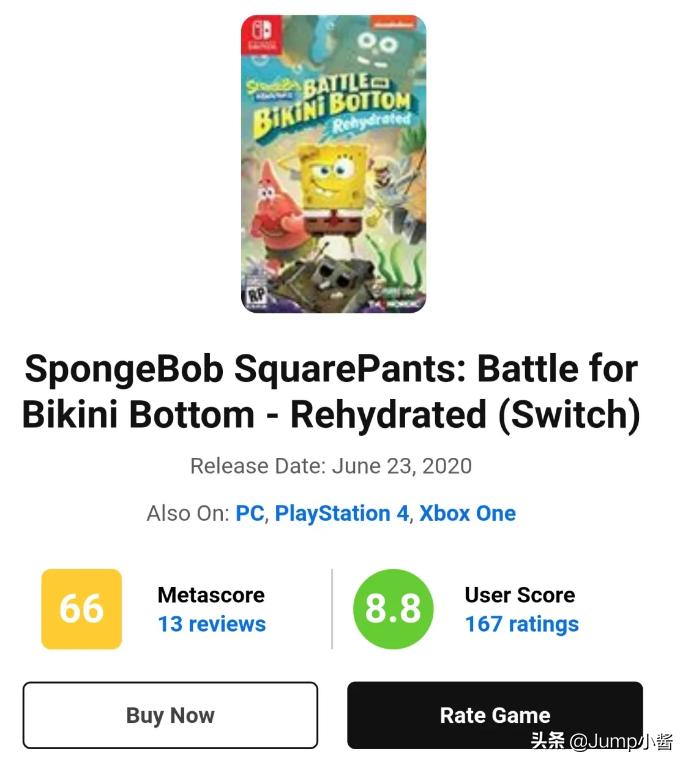Open the PlayStation 4 version link

click(342, 514)
